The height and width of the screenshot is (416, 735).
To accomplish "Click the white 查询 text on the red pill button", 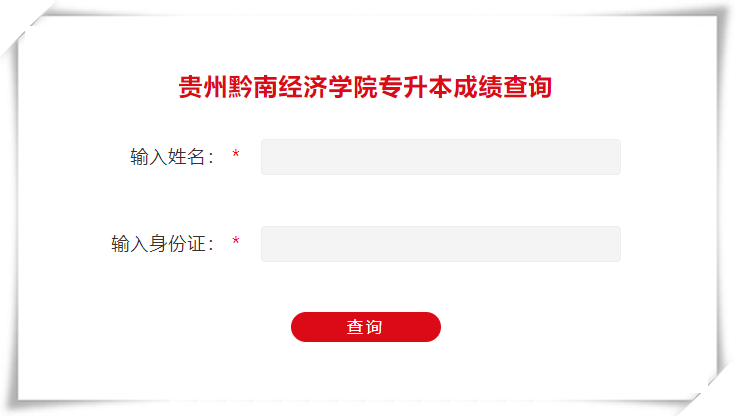I will pyautogui.click(x=365, y=327).
